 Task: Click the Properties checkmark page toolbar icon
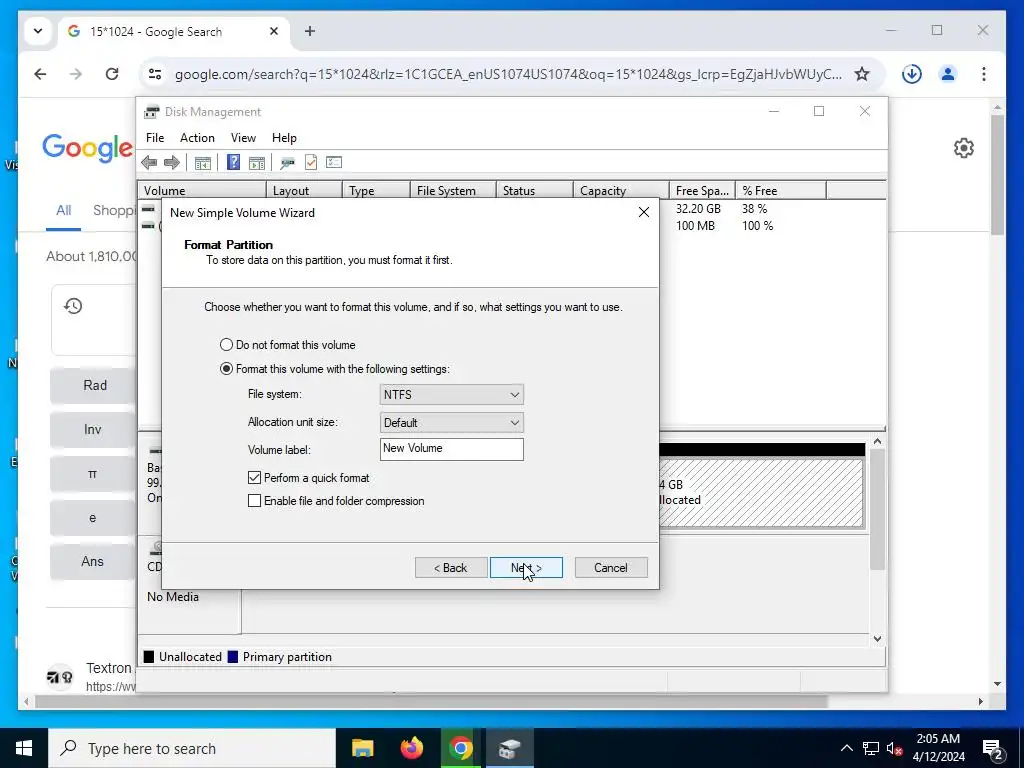click(311, 162)
